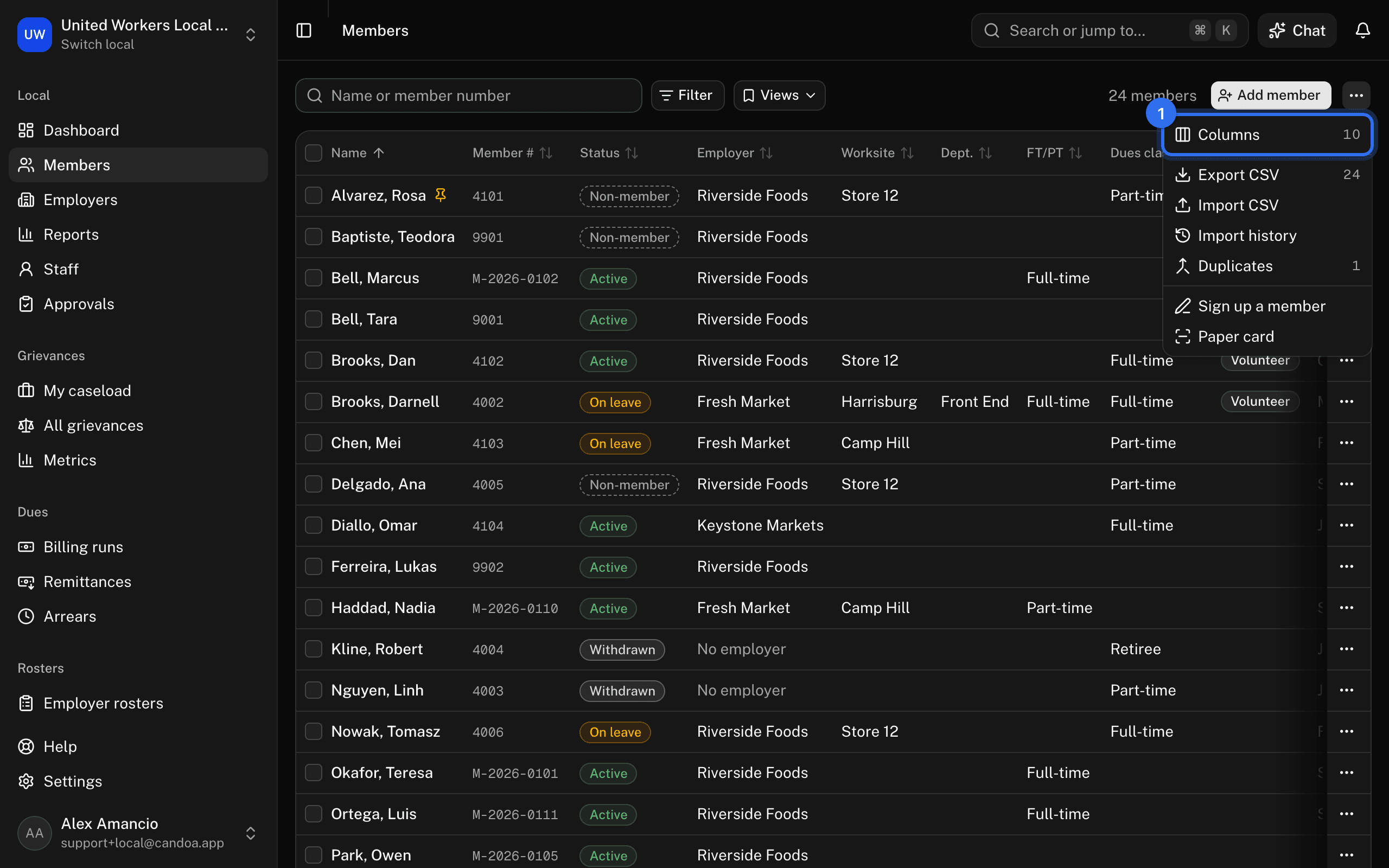The height and width of the screenshot is (868, 1389).
Task: Open Import history from menu
Action: point(1267,235)
